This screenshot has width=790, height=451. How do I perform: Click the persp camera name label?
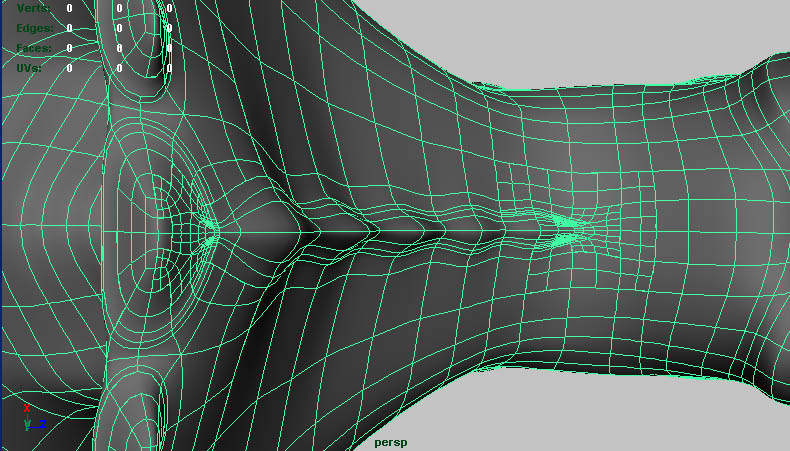click(390, 443)
